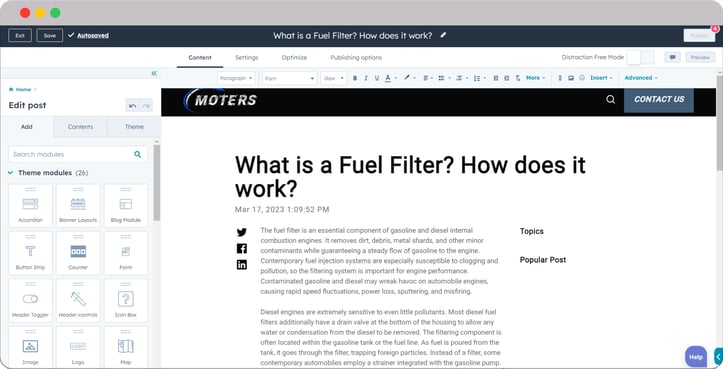Viewport: 723px width, 369px height.
Task: Insert an image from toolbar
Action: [x=571, y=78]
